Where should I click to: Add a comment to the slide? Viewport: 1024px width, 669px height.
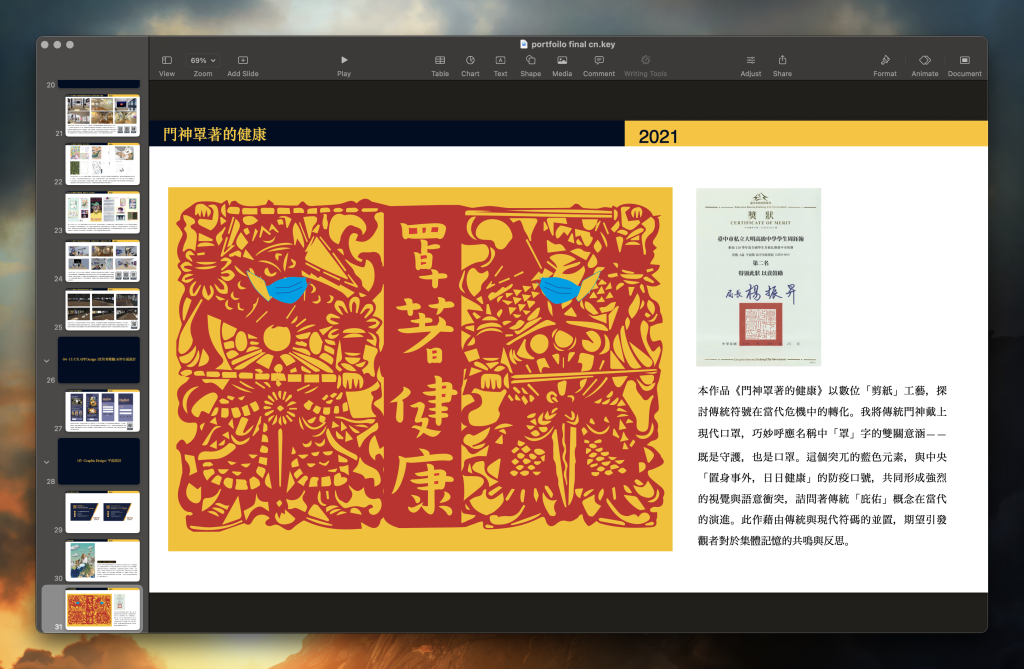click(x=598, y=60)
